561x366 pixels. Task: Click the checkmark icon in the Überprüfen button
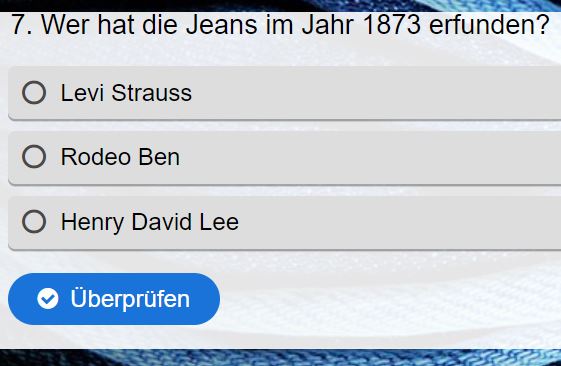point(48,299)
